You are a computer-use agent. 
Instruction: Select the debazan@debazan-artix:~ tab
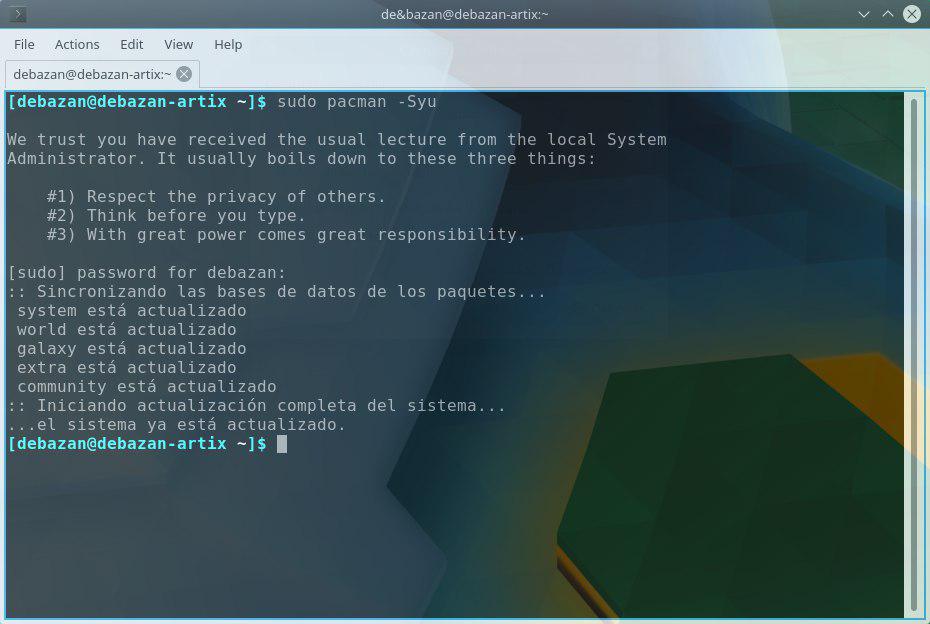point(92,74)
